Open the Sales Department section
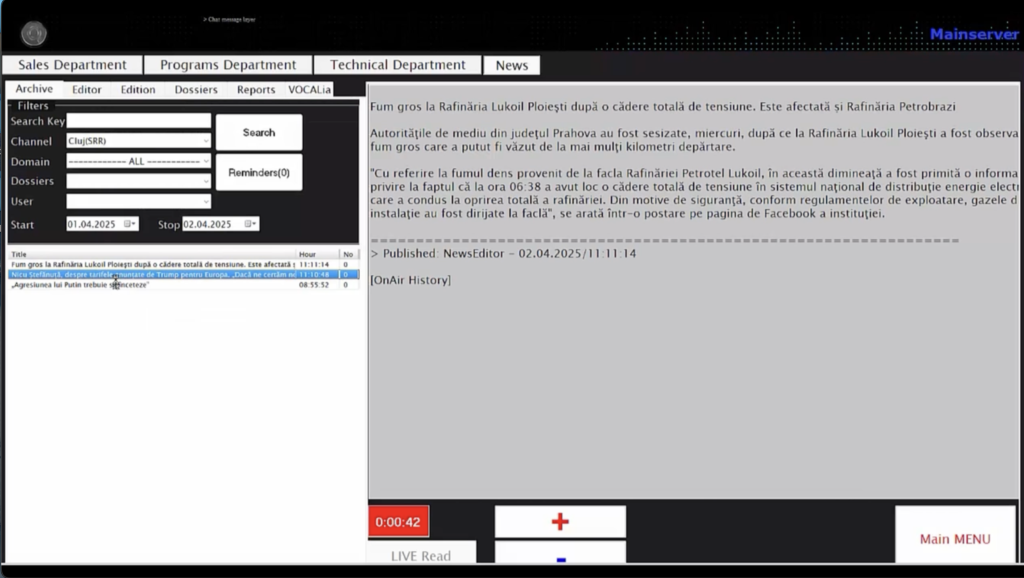 click(72, 65)
